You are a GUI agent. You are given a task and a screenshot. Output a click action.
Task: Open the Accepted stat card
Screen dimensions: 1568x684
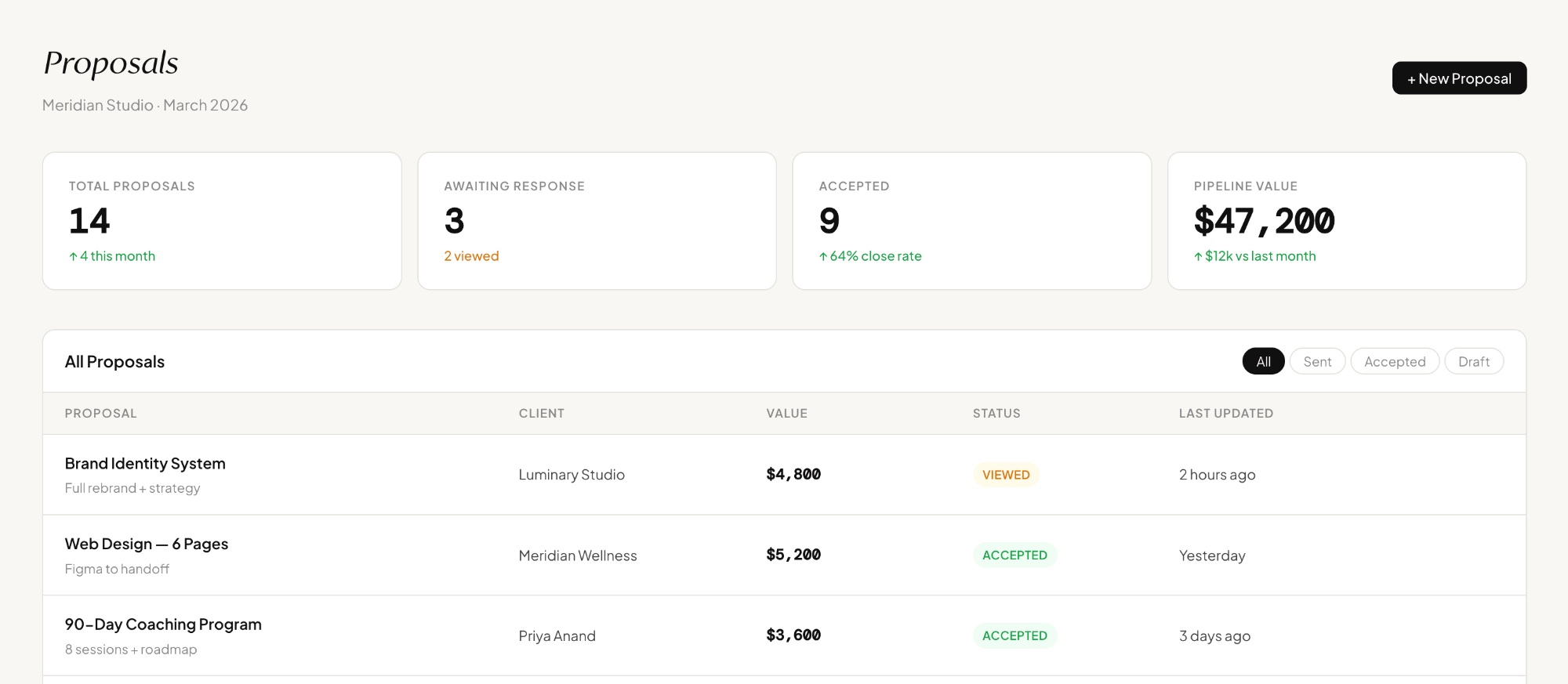coord(972,221)
